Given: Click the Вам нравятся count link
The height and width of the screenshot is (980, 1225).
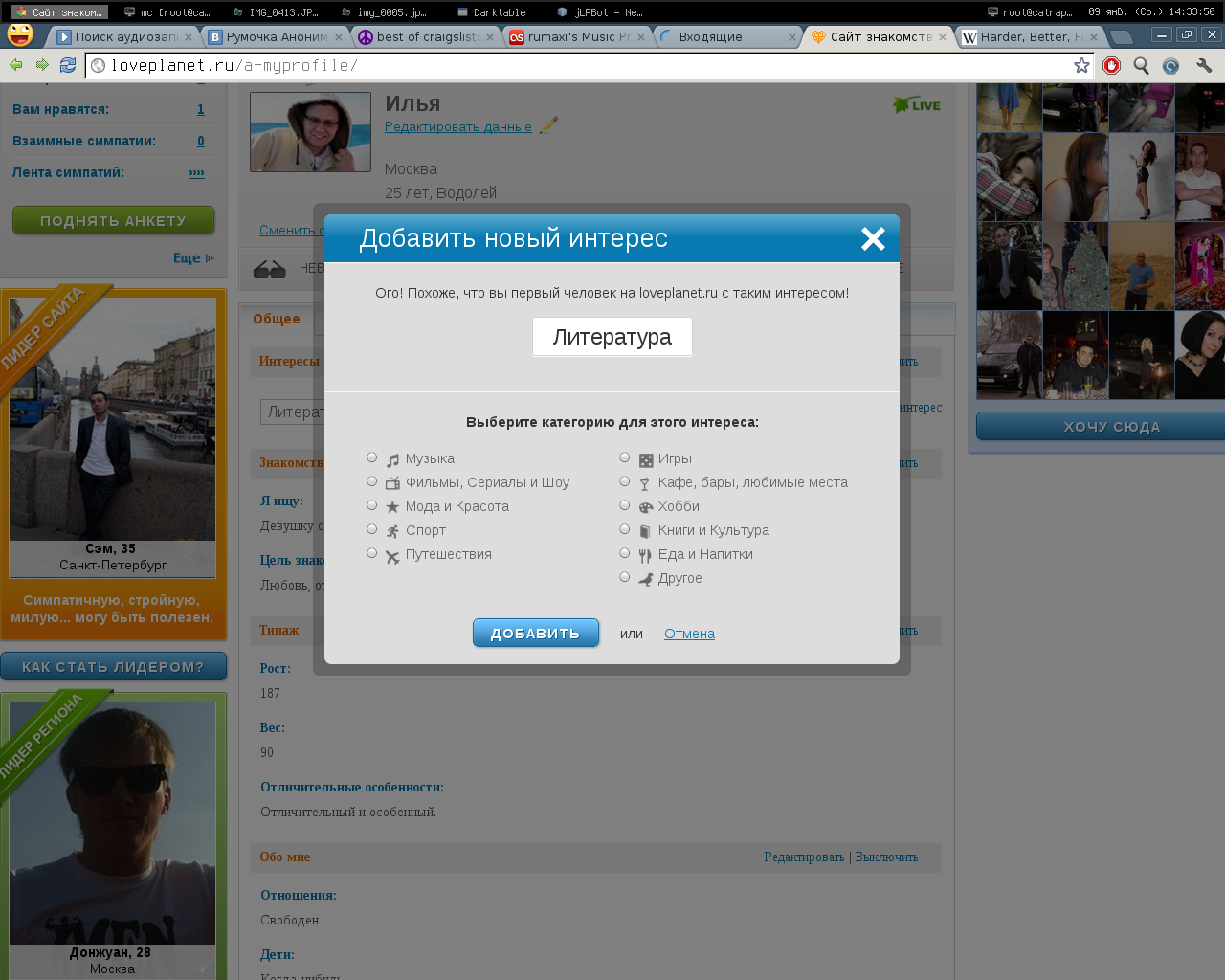Looking at the screenshot, I should tap(200, 109).
